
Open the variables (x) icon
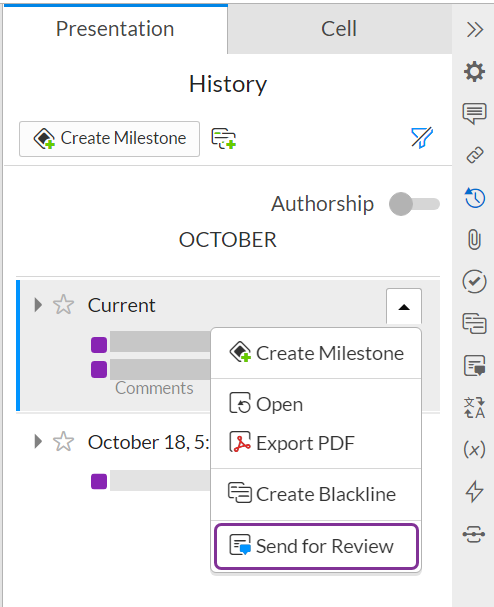[x=474, y=449]
